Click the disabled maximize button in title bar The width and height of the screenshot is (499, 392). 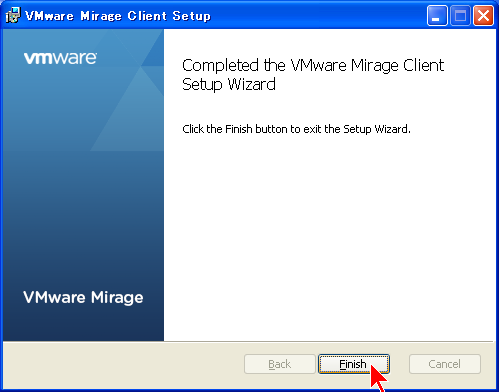[460, 15]
